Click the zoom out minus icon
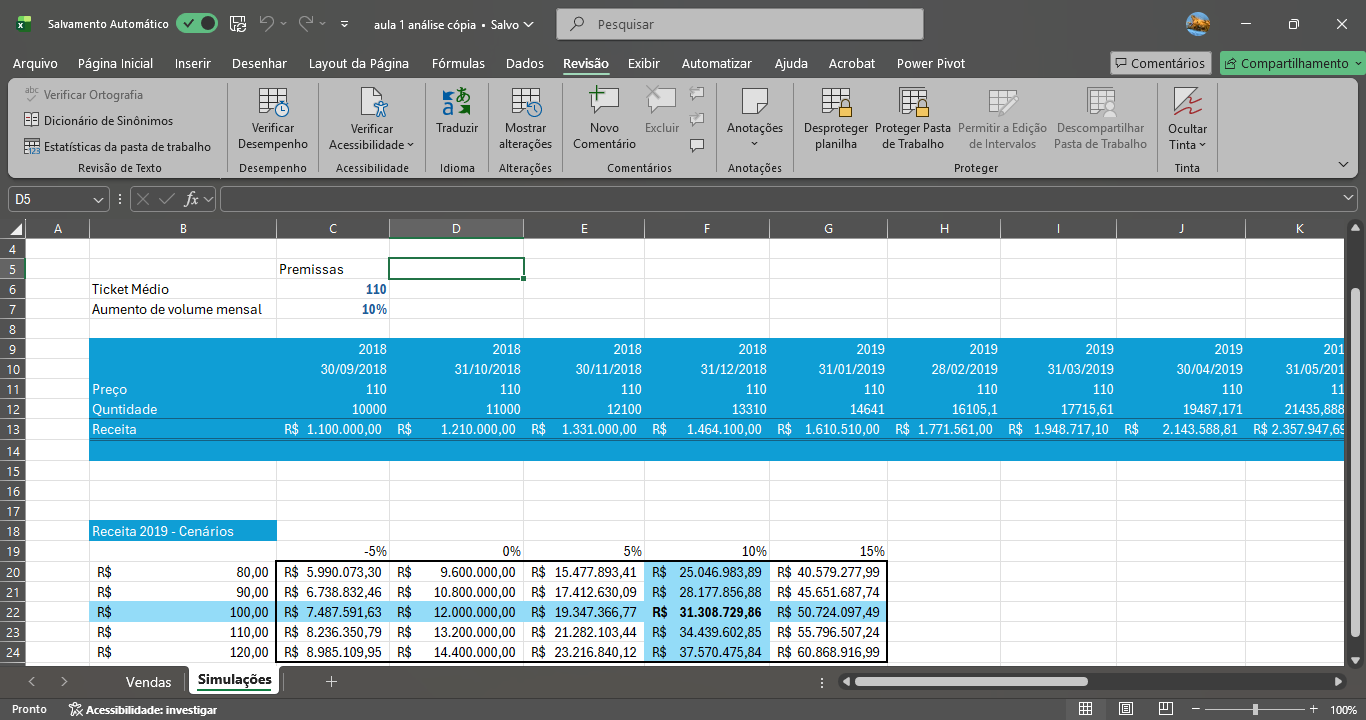1366x720 pixels. (1197, 709)
